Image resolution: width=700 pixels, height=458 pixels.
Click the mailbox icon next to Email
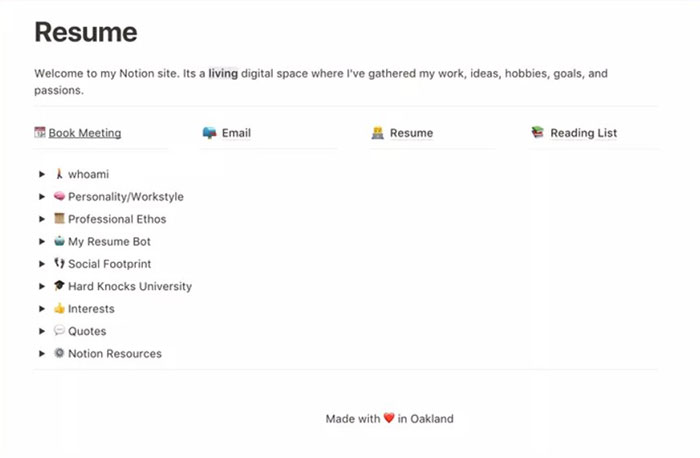point(209,132)
